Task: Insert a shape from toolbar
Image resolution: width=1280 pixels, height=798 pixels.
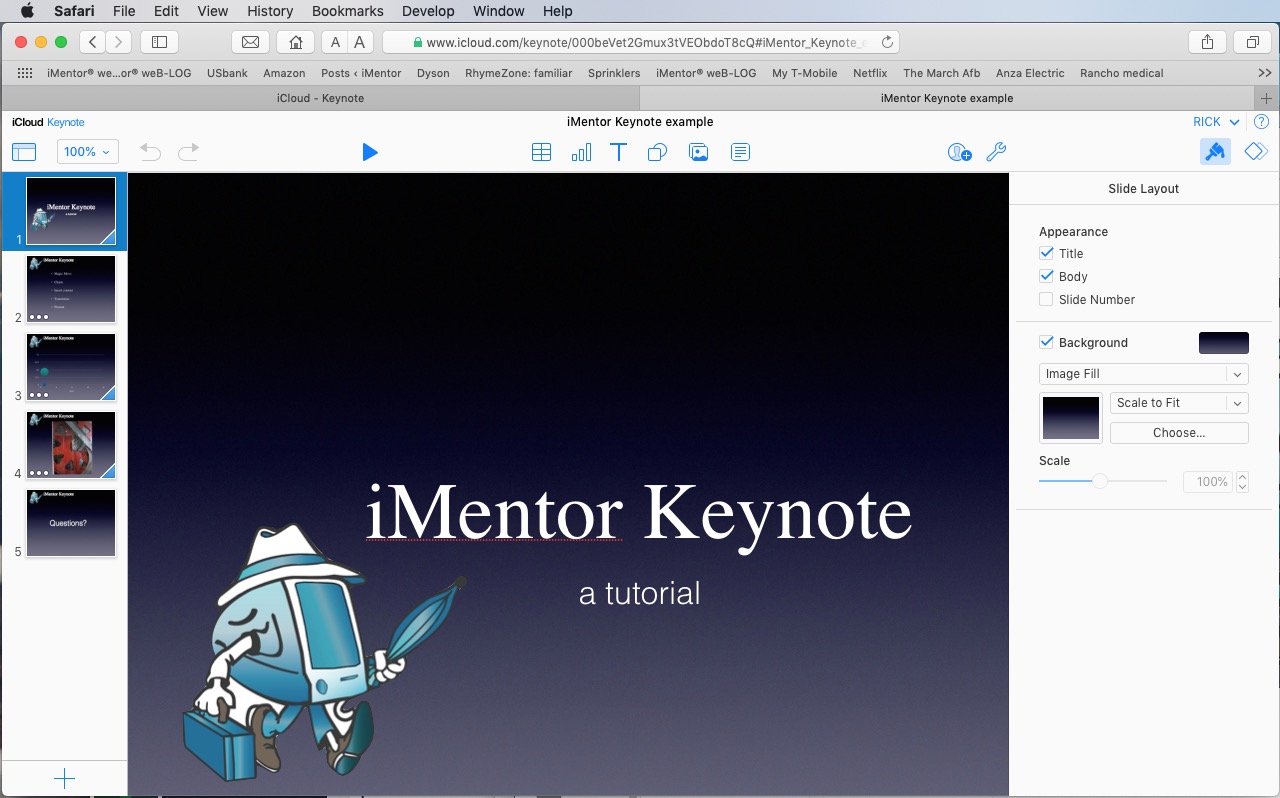Action: coord(657,152)
